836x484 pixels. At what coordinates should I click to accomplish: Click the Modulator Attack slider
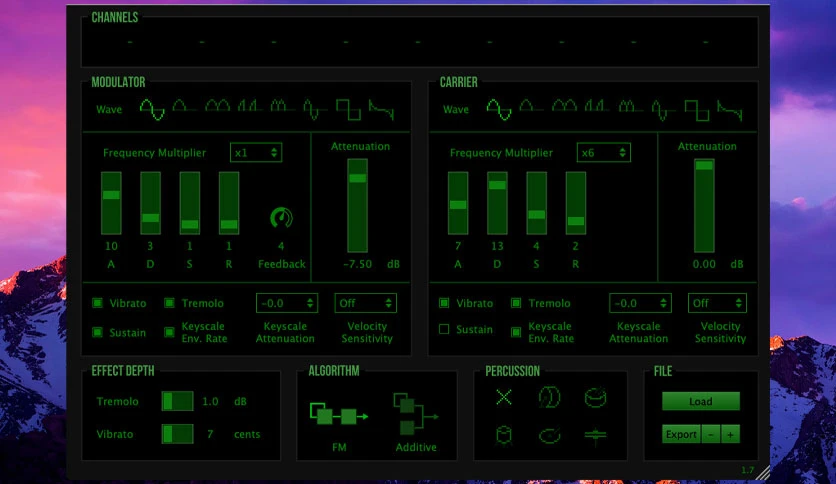[111, 203]
